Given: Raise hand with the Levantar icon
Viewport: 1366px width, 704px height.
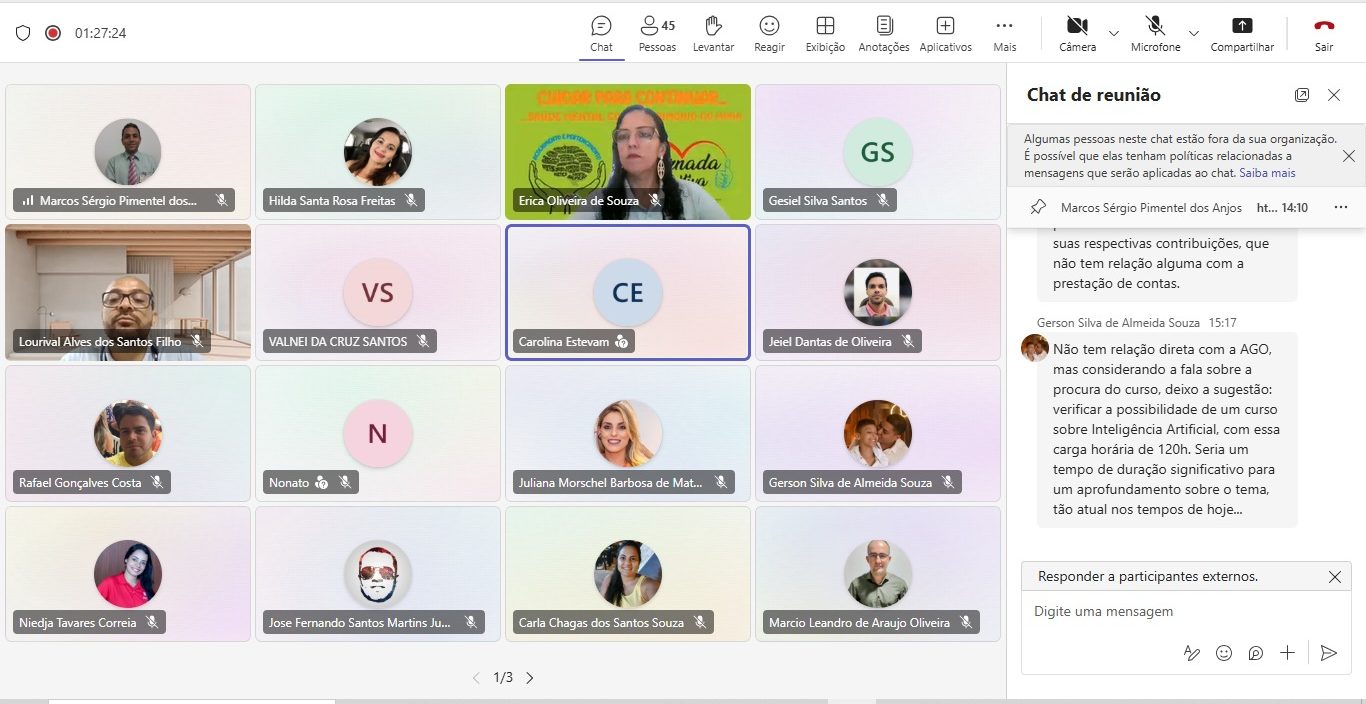Looking at the screenshot, I should pos(713,33).
